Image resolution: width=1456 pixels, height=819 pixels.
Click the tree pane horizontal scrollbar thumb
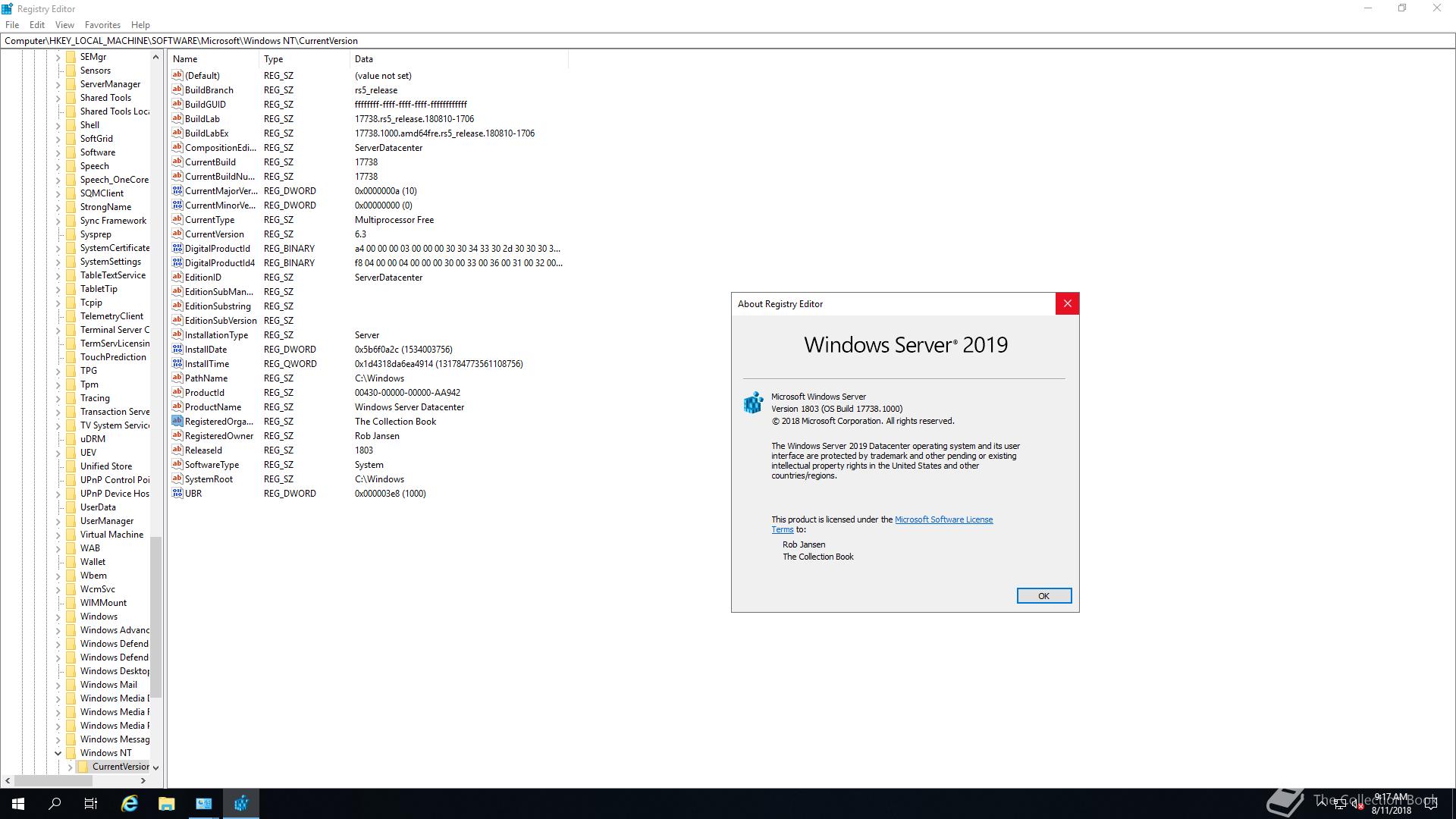pyautogui.click(x=53, y=780)
